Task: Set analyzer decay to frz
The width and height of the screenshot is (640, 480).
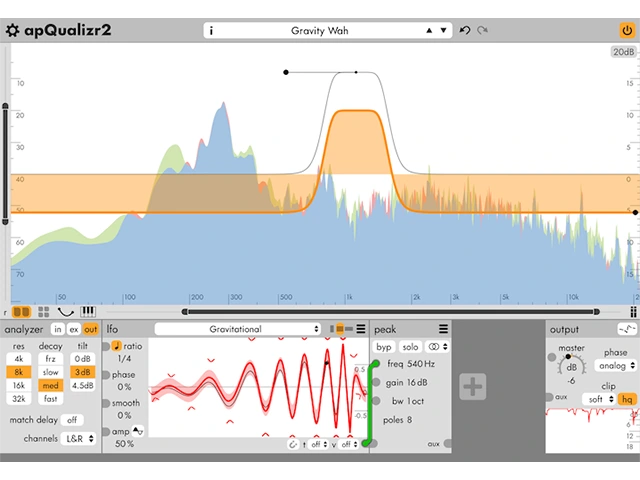Action: [51, 359]
